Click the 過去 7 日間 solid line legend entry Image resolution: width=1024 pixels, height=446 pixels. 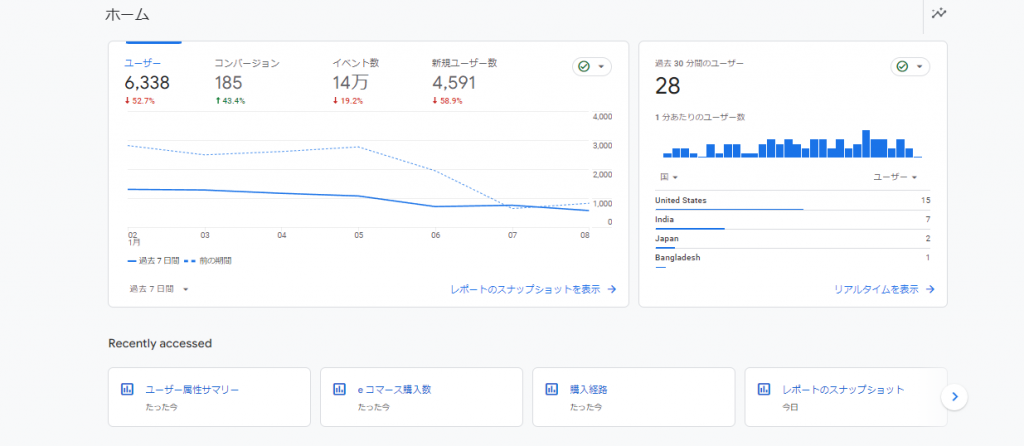[153, 261]
